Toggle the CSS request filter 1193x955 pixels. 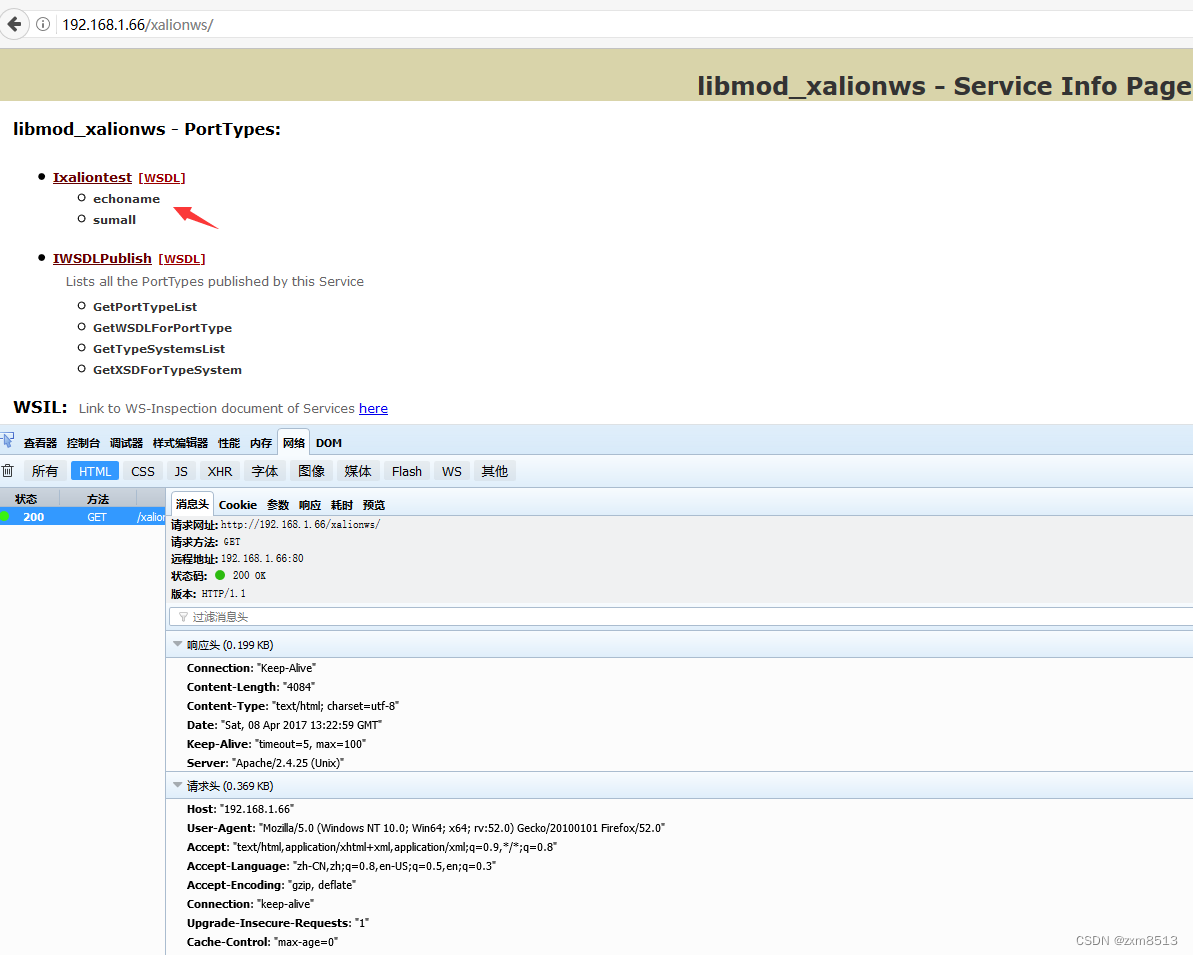click(143, 471)
